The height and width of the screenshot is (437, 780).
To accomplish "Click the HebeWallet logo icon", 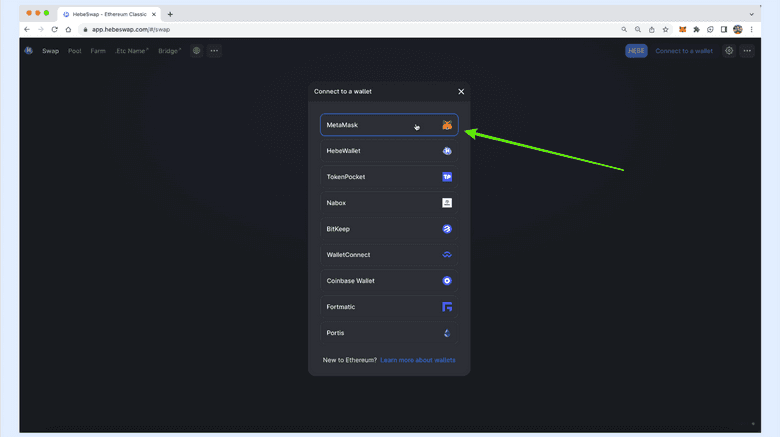I will click(447, 151).
